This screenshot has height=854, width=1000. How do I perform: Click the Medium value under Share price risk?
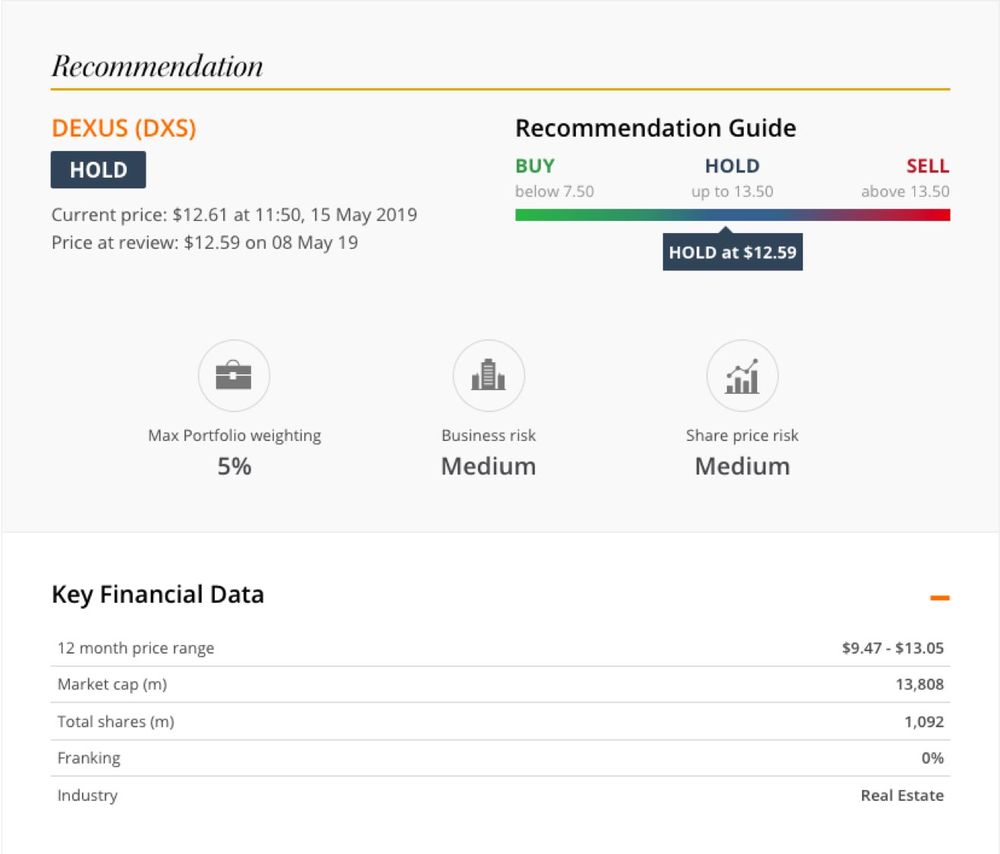pos(742,466)
